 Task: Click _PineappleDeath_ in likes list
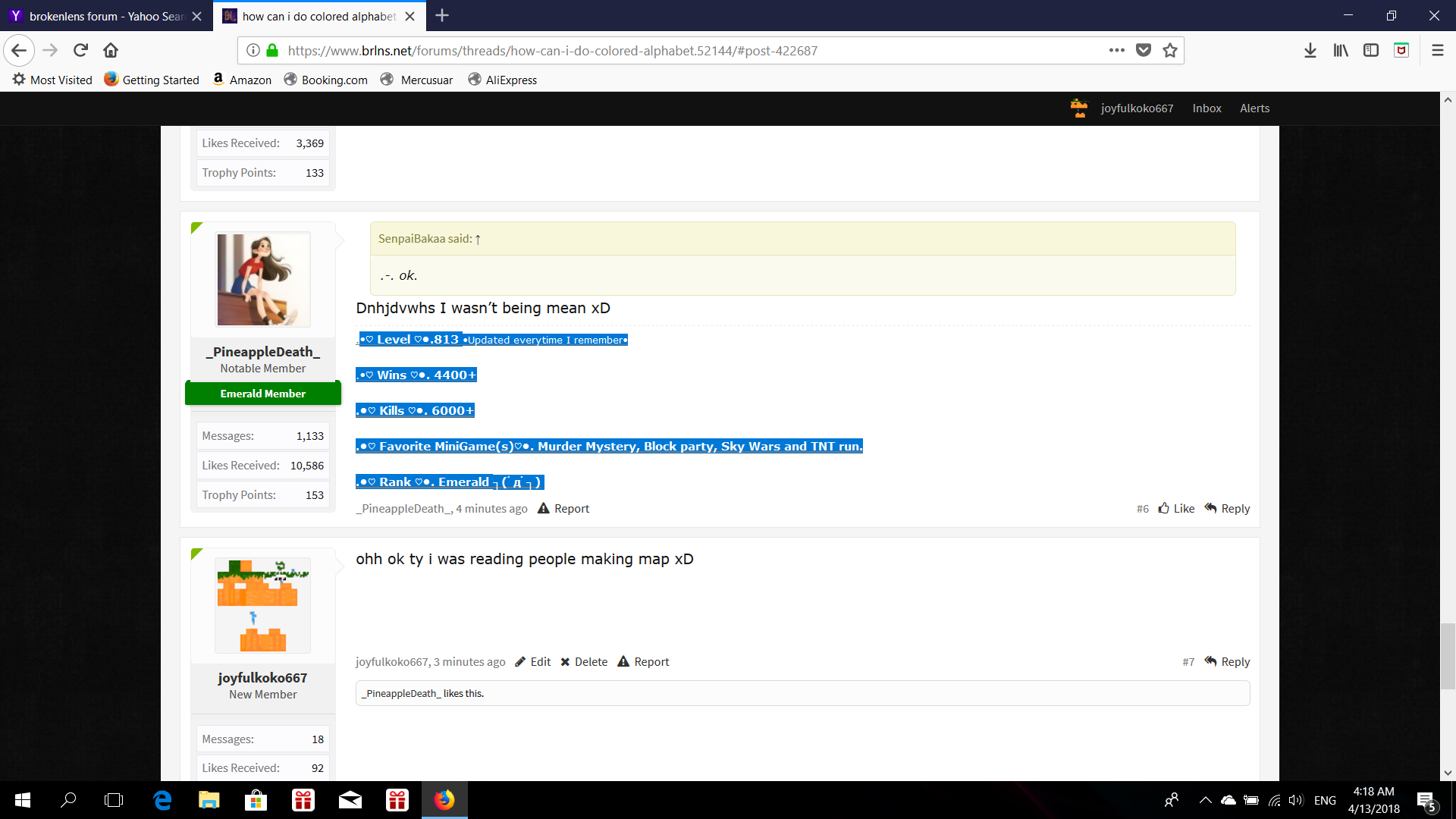401,694
